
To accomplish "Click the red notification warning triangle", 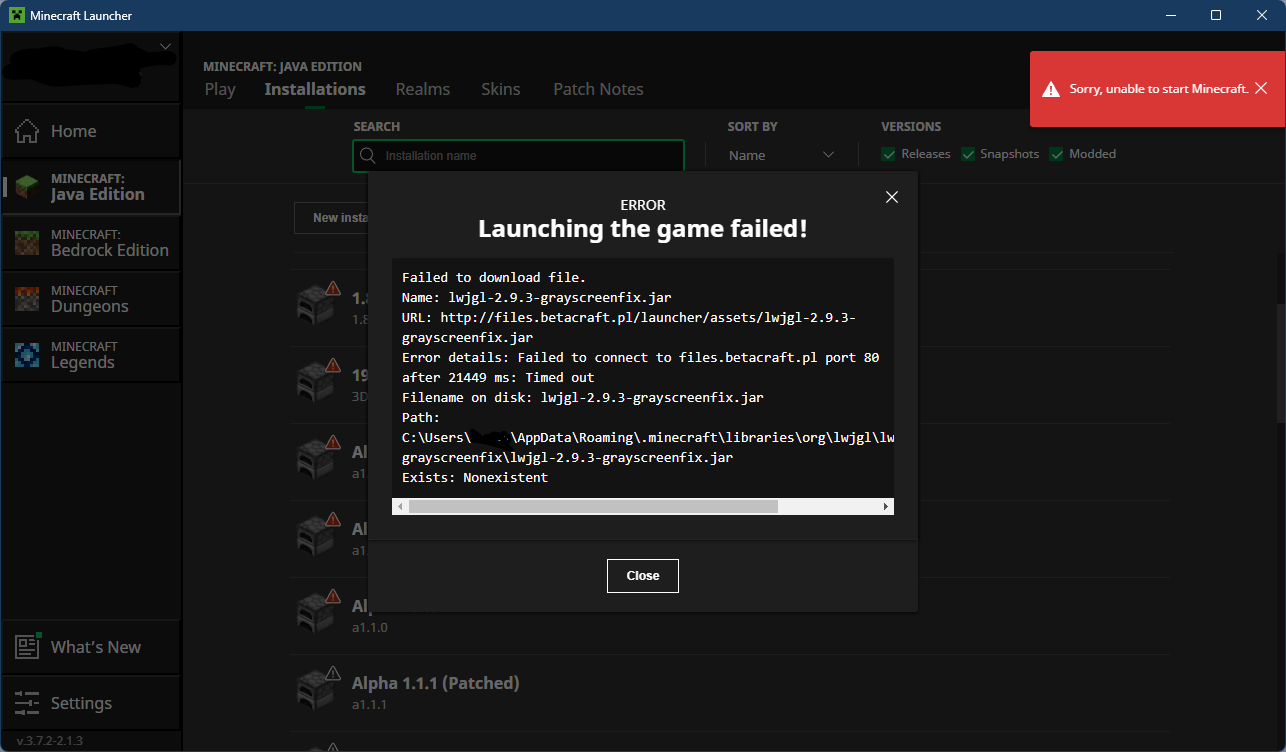I will [x=1050, y=89].
